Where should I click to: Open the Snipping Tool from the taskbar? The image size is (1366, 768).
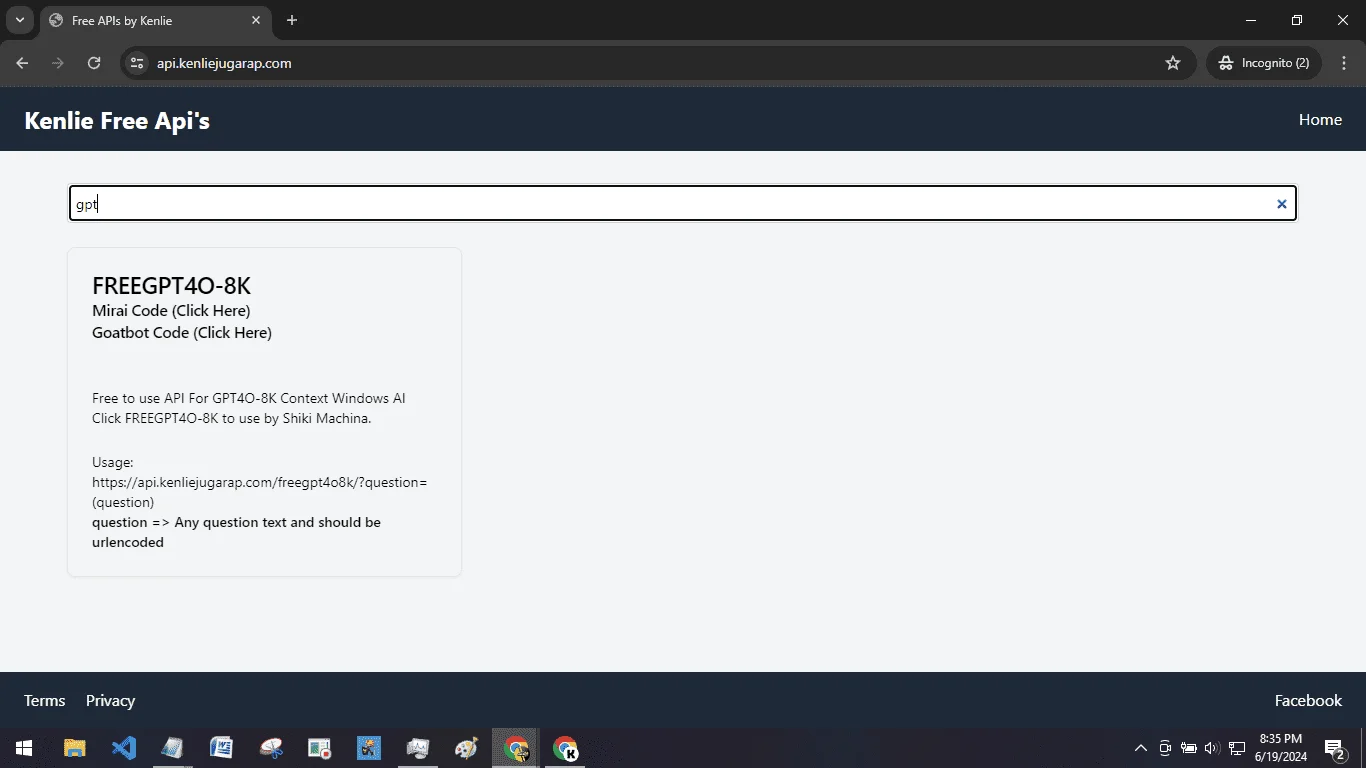271,748
